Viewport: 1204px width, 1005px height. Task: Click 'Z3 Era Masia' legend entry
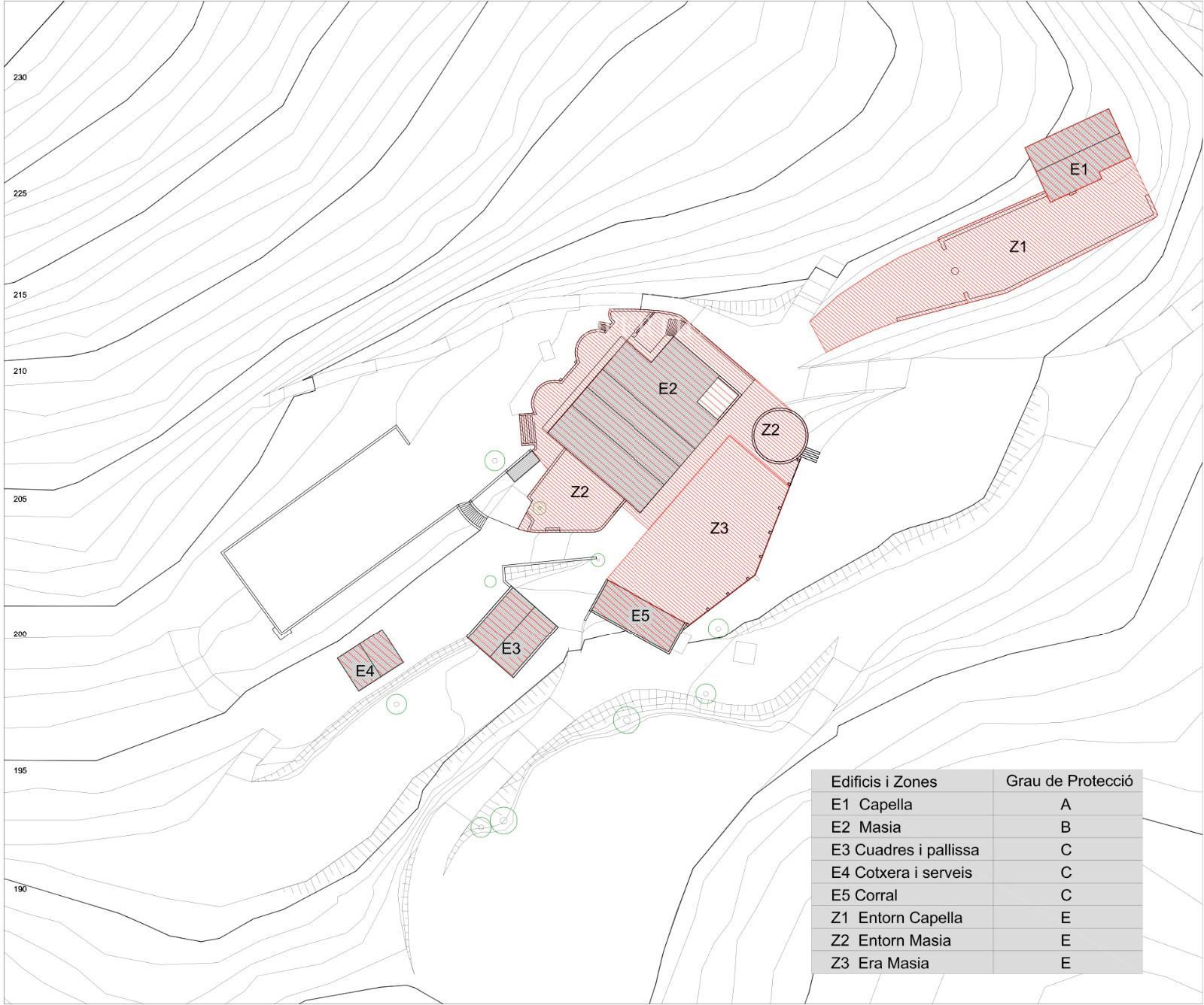[x=880, y=963]
